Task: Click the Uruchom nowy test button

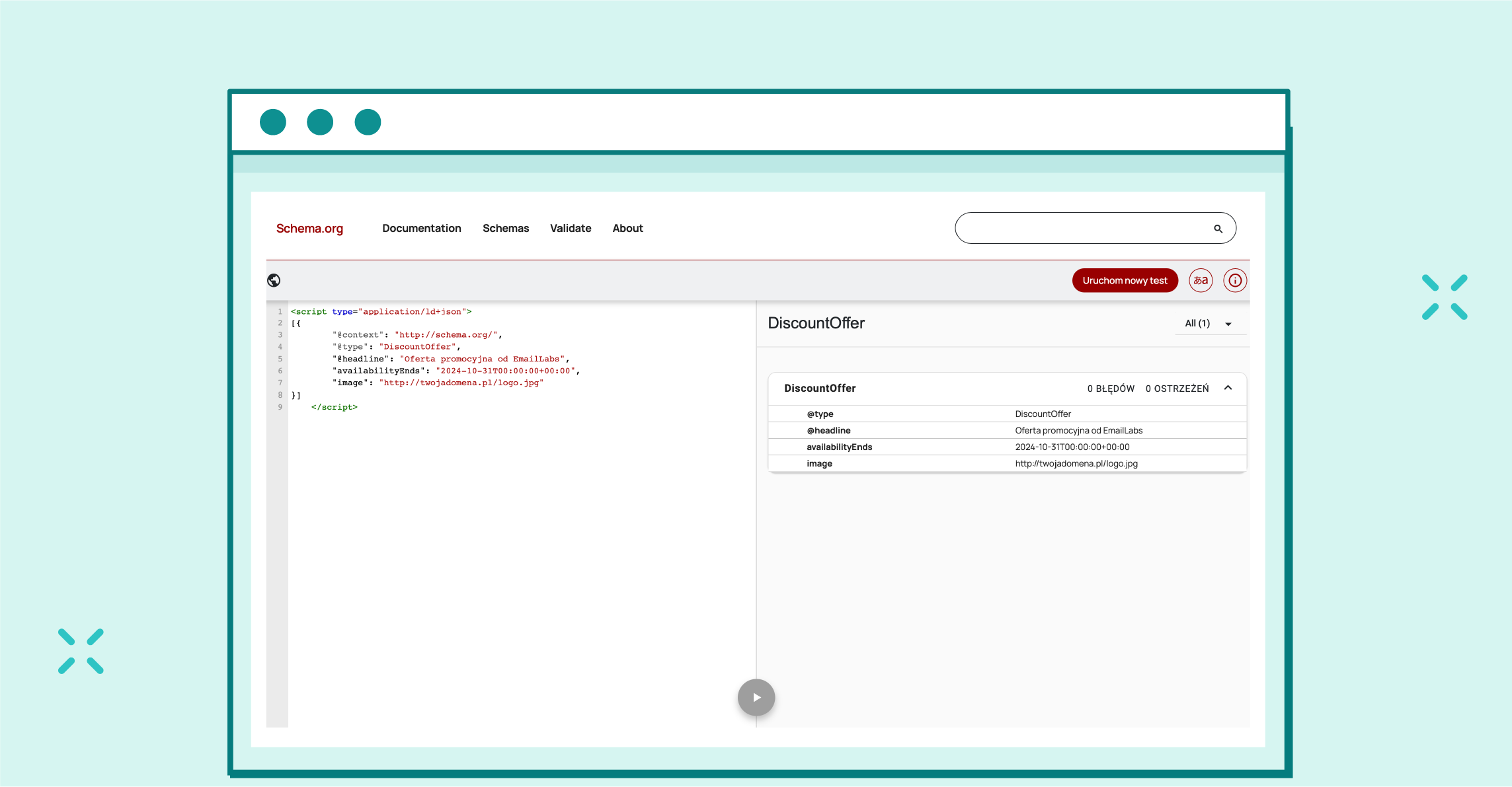Action: coord(1125,280)
